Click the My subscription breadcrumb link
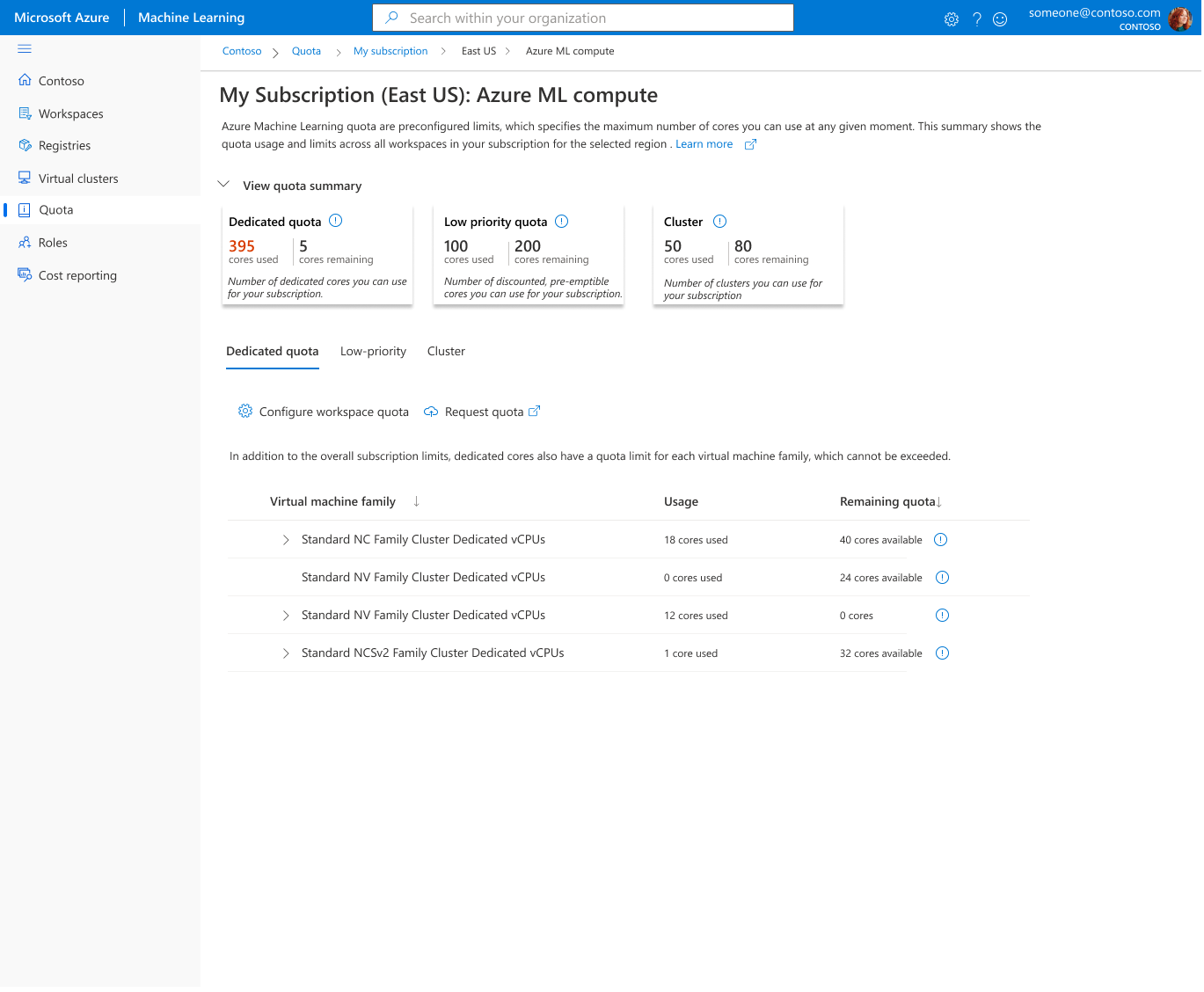 390,51
